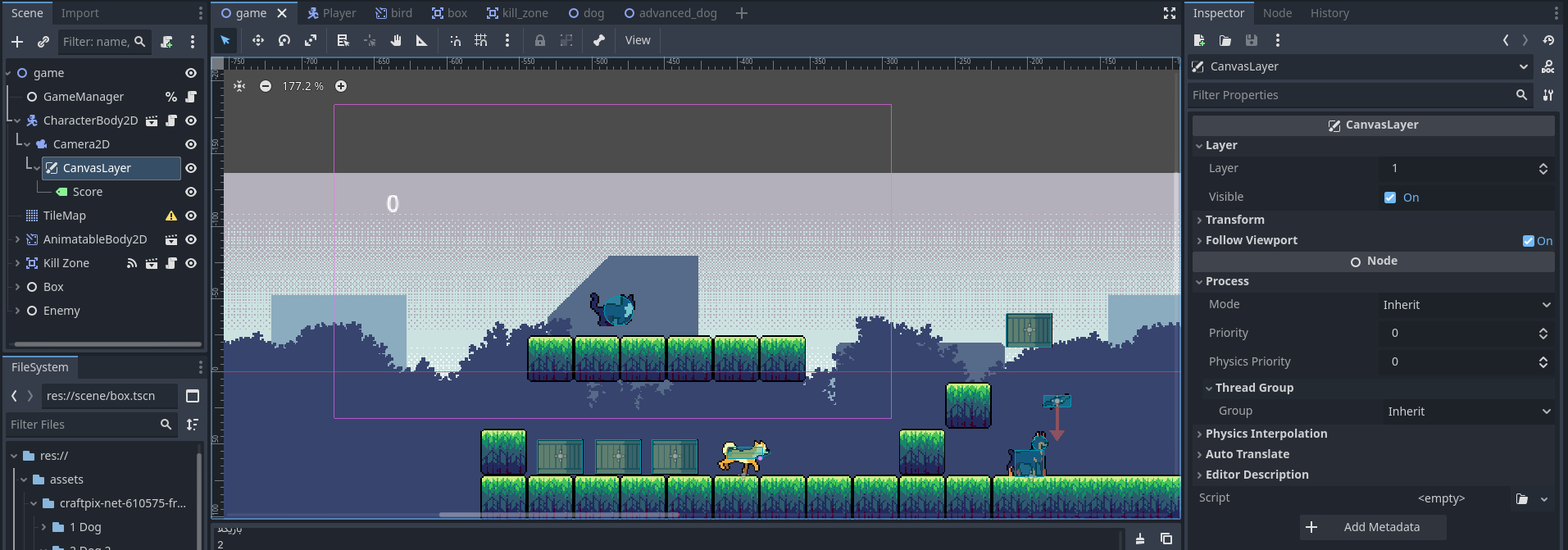Select the Rotate Mode tool
Viewport: 1568px width, 550px height.
point(284,40)
